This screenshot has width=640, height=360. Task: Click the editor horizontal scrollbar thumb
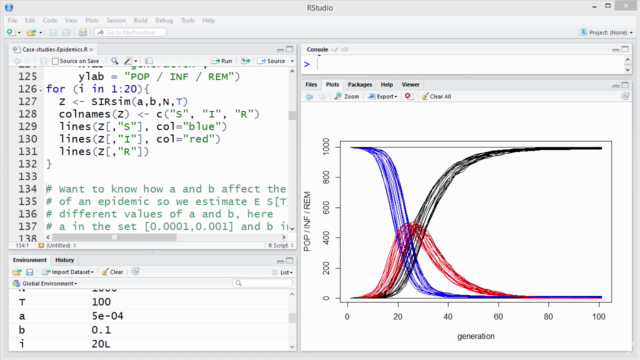click(114, 237)
